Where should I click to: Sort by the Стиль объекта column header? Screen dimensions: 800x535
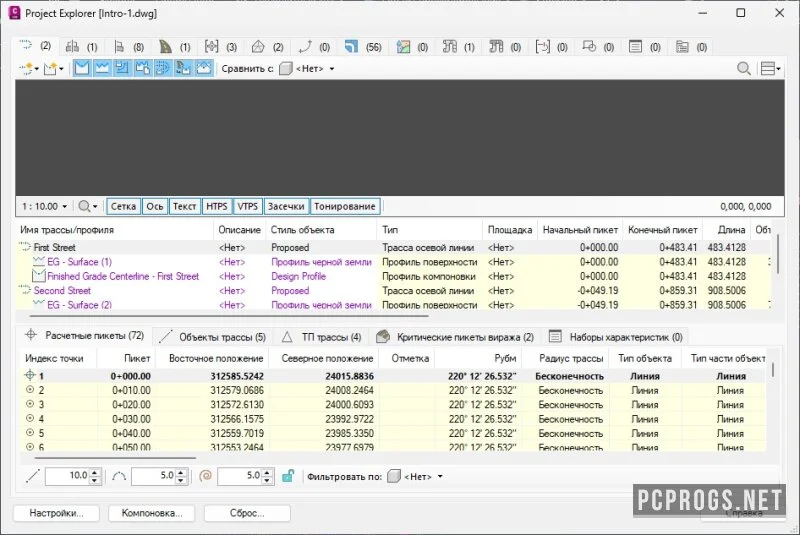coord(321,230)
